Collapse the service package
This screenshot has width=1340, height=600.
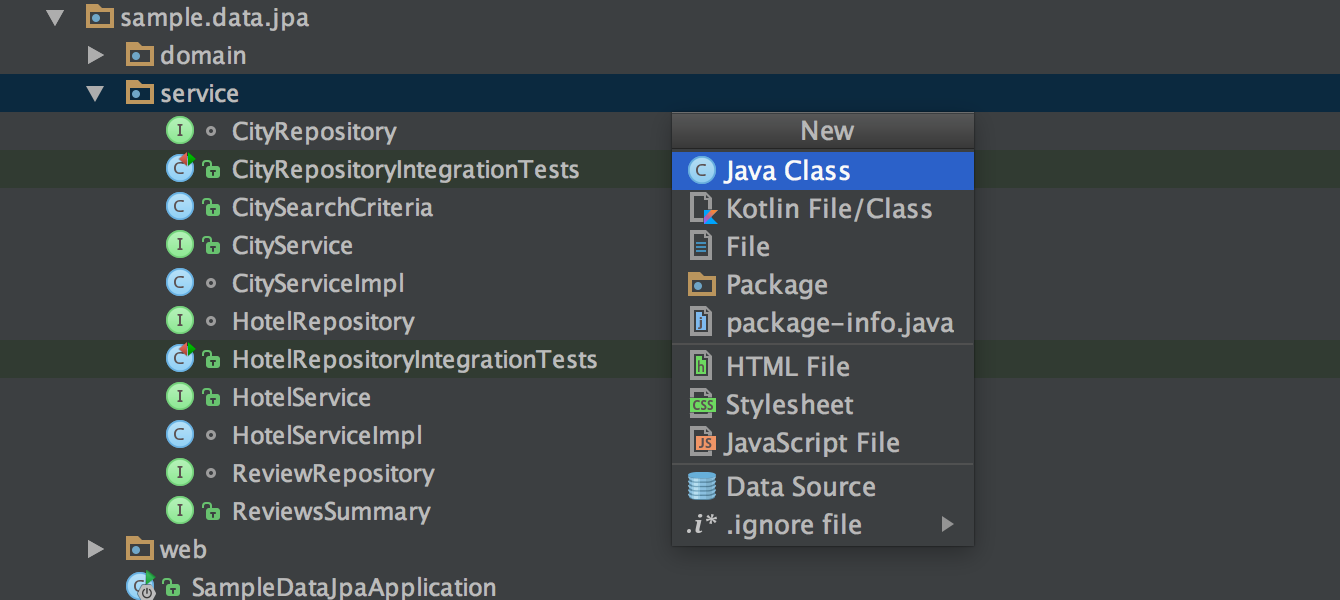tap(95, 93)
